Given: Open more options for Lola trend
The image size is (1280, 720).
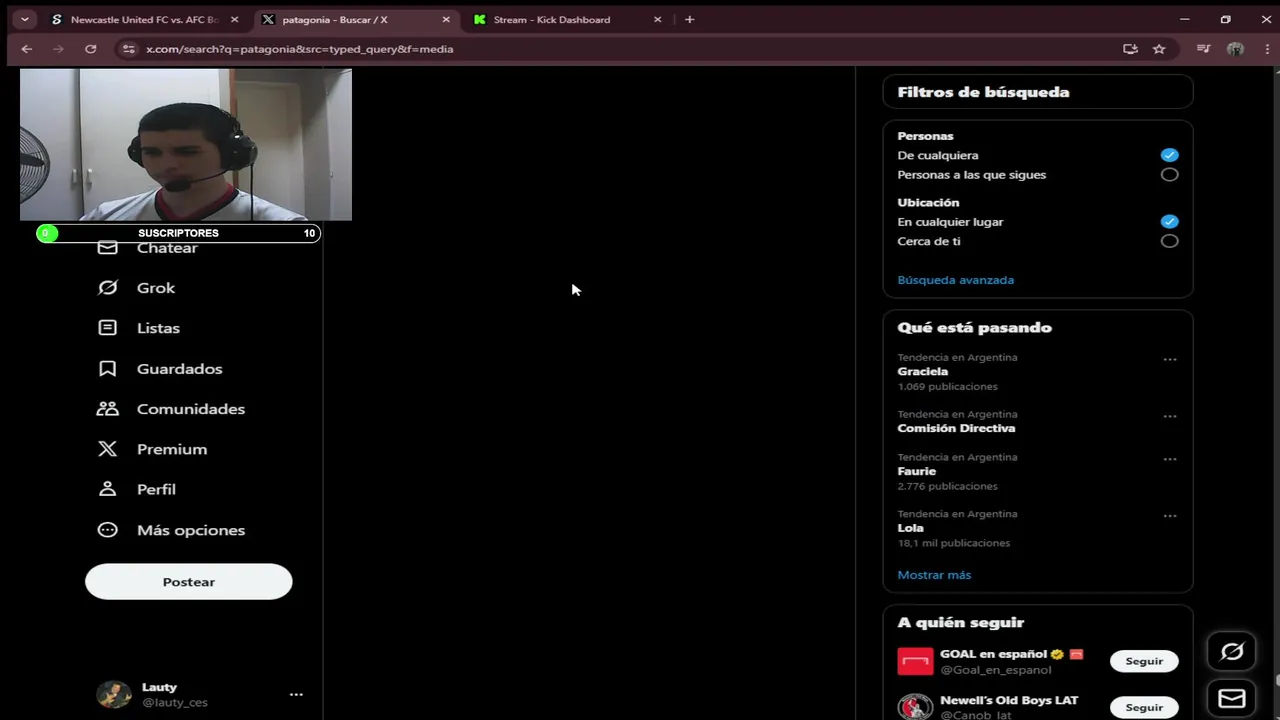Looking at the screenshot, I should click(1169, 517).
